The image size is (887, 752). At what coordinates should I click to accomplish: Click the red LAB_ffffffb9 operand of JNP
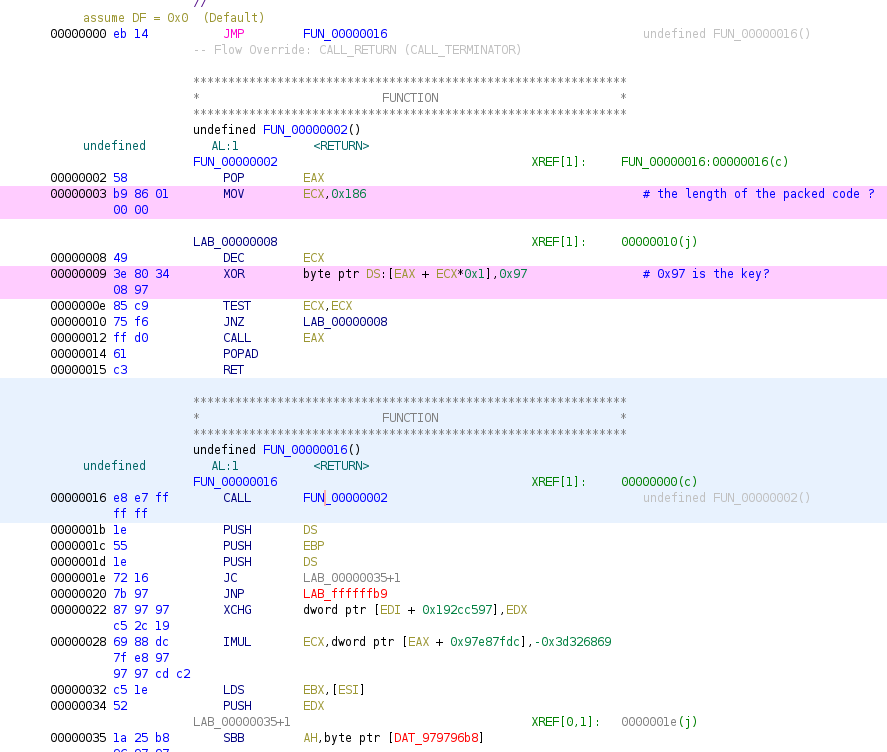click(x=345, y=594)
